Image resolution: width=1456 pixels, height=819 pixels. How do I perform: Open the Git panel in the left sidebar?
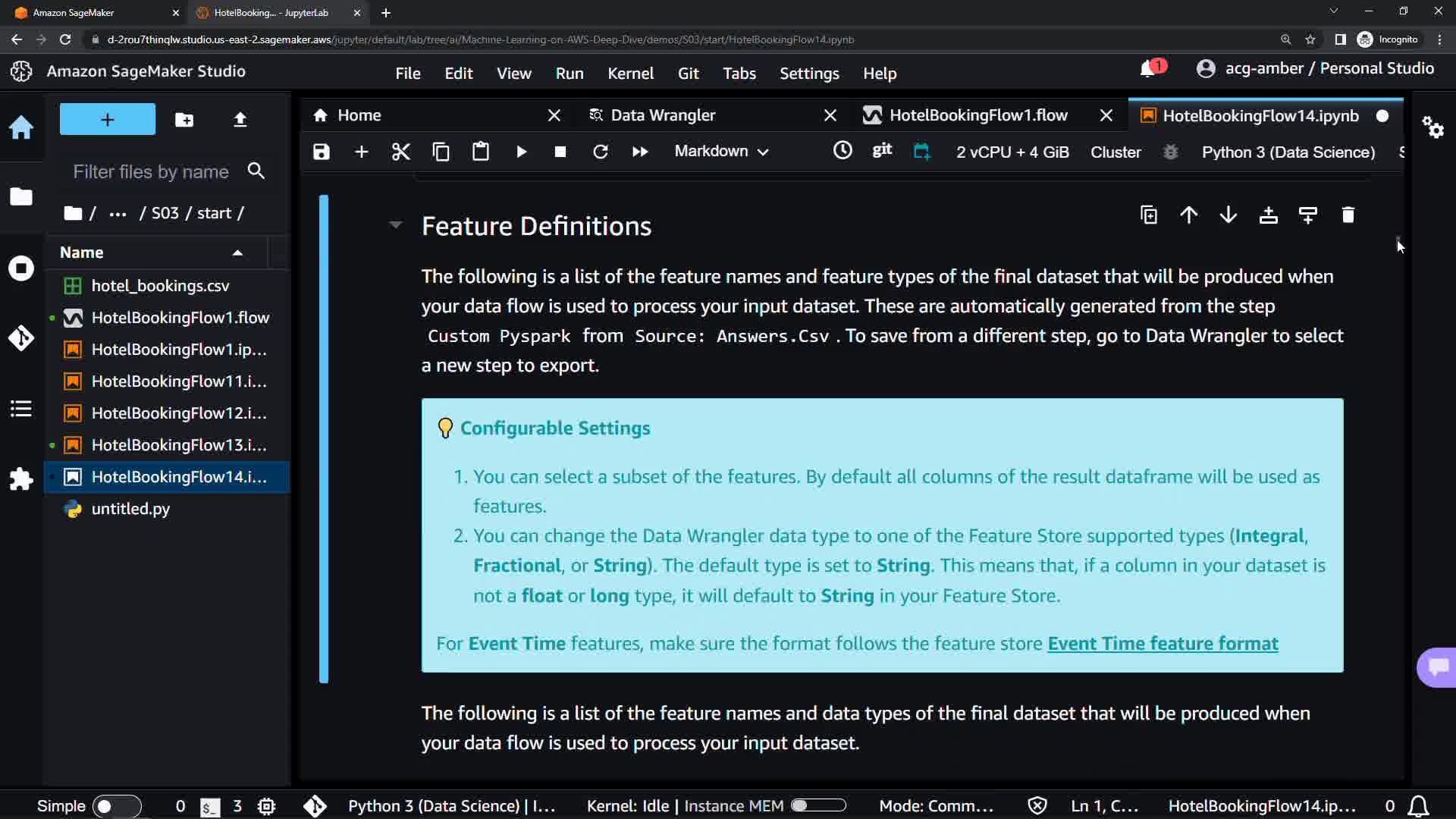coord(21,337)
